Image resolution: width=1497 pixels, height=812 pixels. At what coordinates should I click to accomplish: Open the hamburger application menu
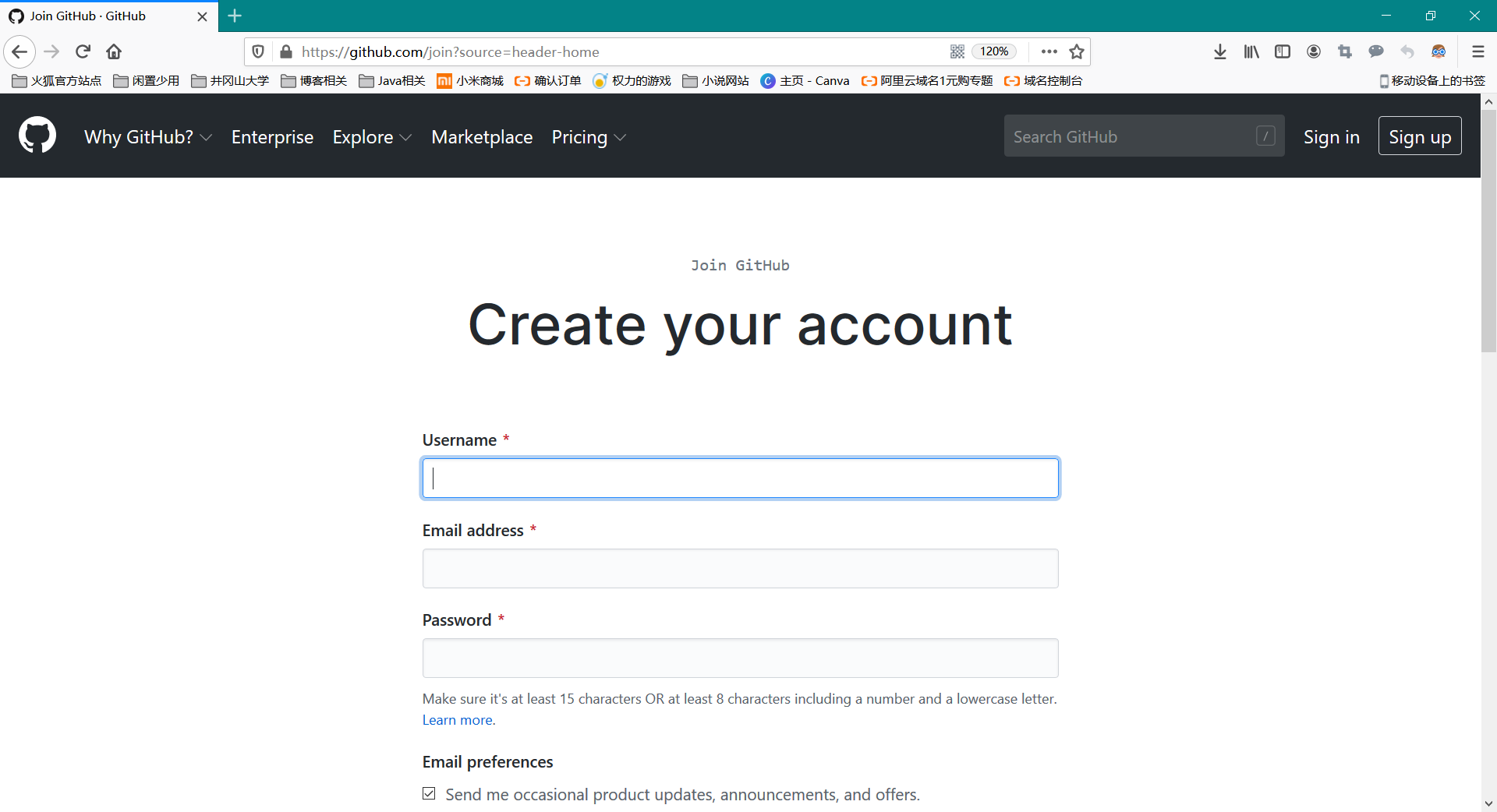click(x=1478, y=51)
